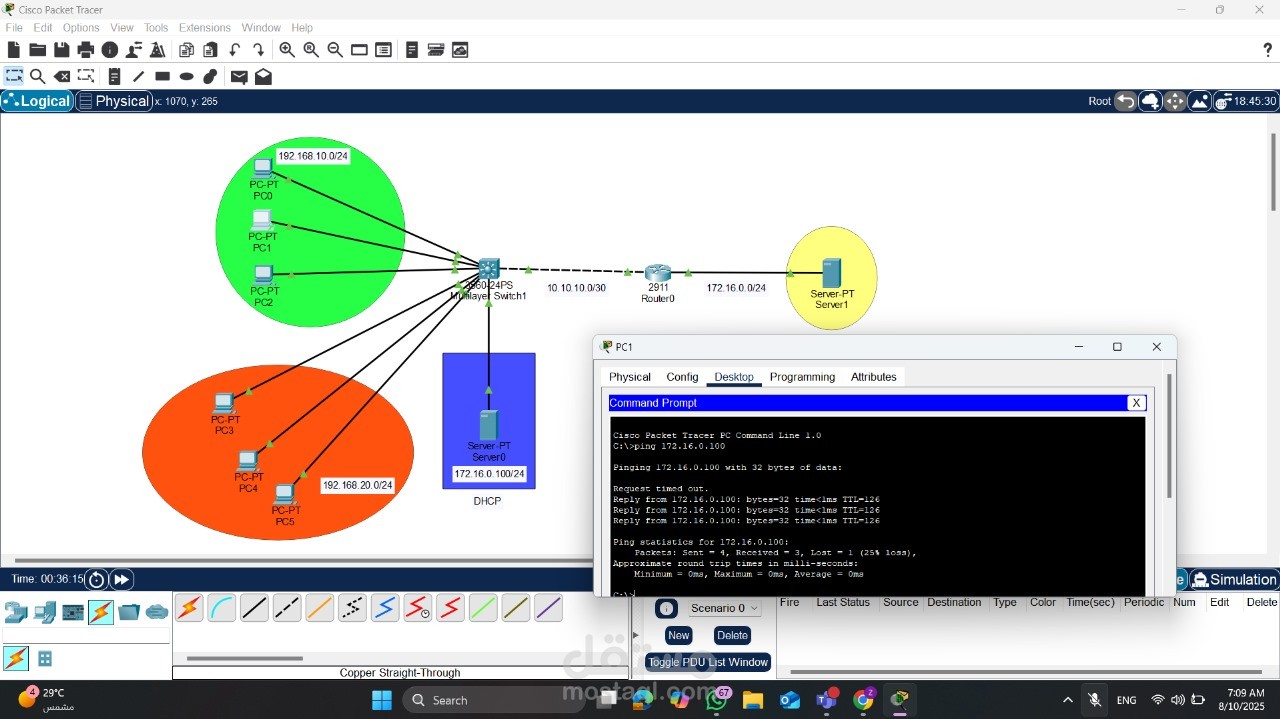Select the Serial DCE cable with clock

click(417, 607)
